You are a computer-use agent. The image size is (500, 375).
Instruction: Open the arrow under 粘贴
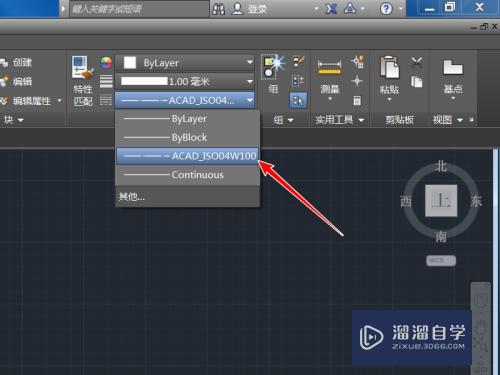(x=389, y=99)
